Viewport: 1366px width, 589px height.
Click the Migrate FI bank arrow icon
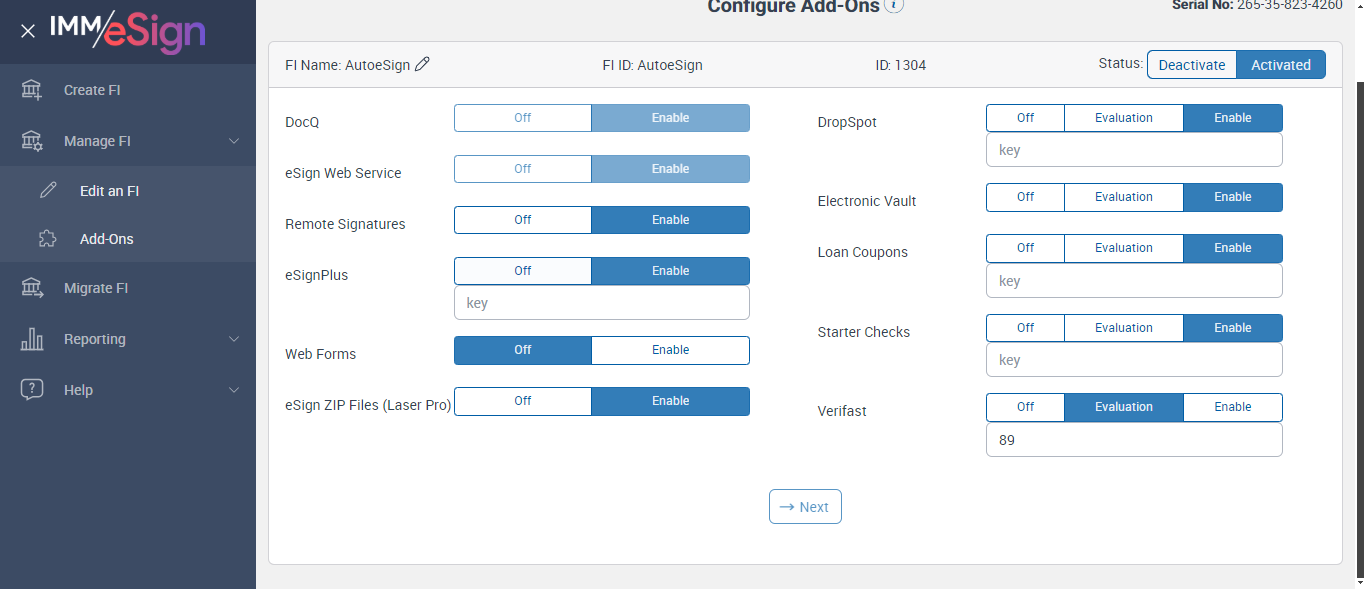[x=32, y=288]
